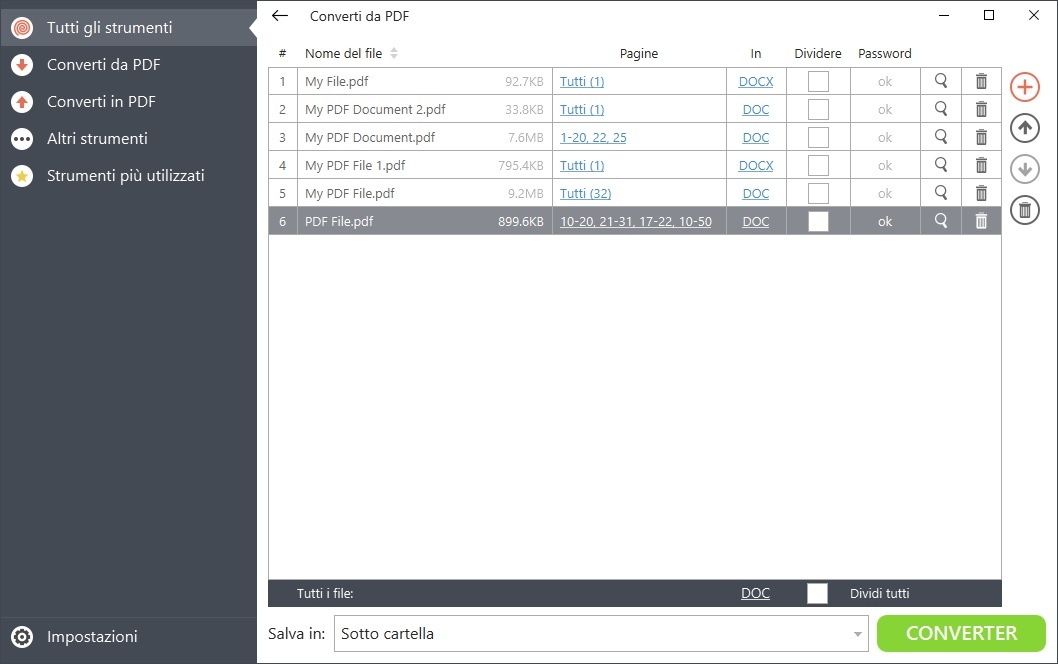
Task: Move selected file down with arrow icon
Action: pyautogui.click(x=1024, y=169)
